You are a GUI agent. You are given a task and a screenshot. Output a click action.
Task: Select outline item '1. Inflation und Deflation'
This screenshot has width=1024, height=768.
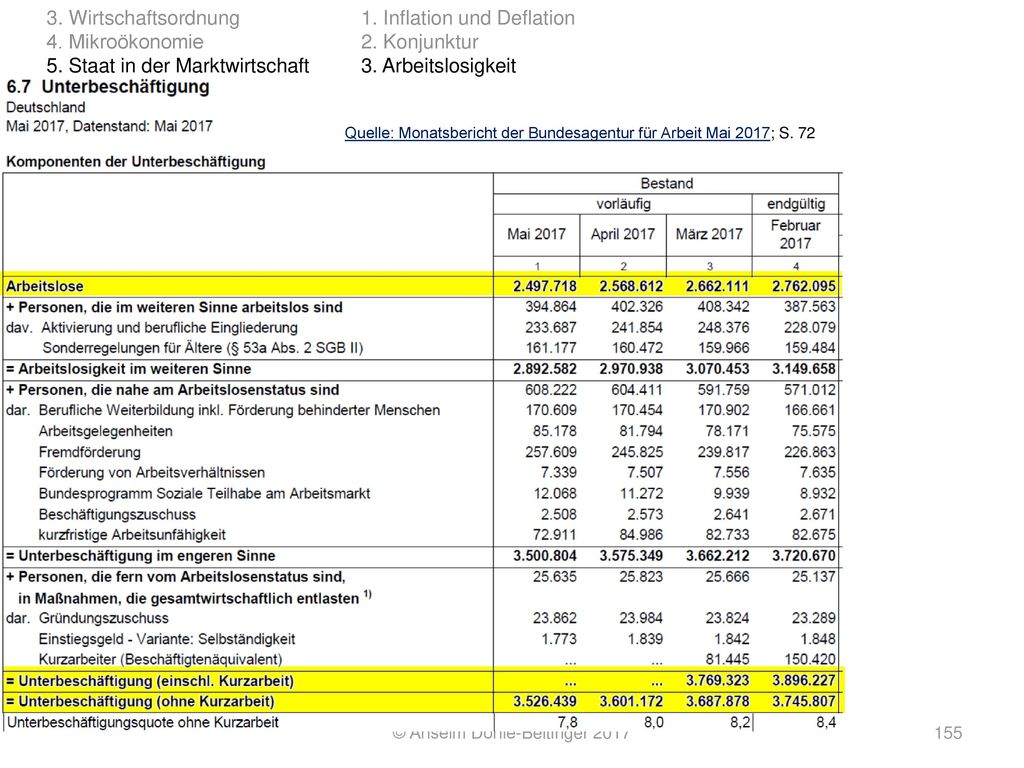coord(468,18)
